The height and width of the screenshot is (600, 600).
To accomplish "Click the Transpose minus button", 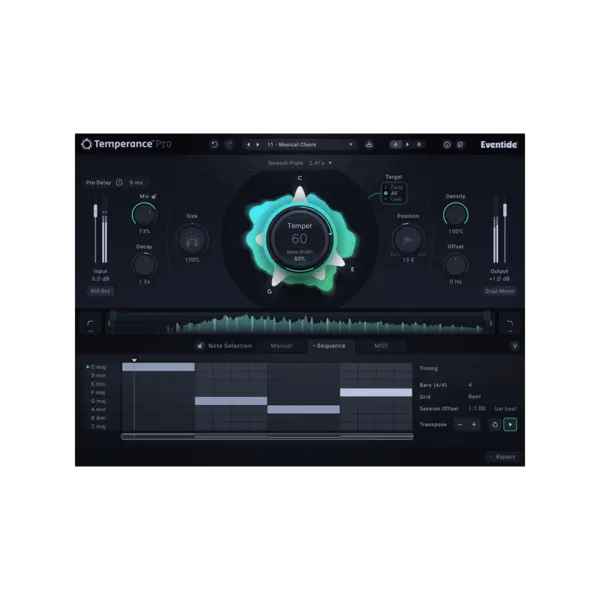I will [460, 425].
